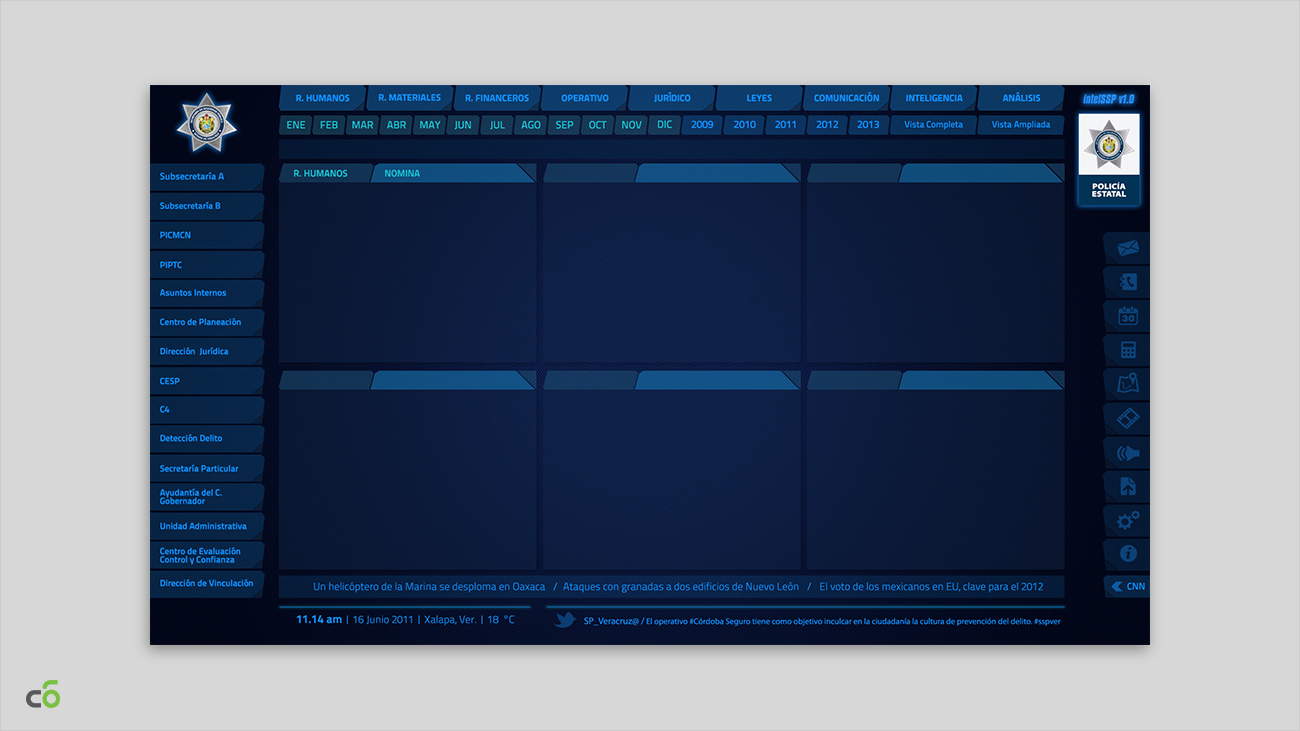Screen dimensions: 1300x731
Task: Open the mail envelope icon
Action: coord(1127,248)
